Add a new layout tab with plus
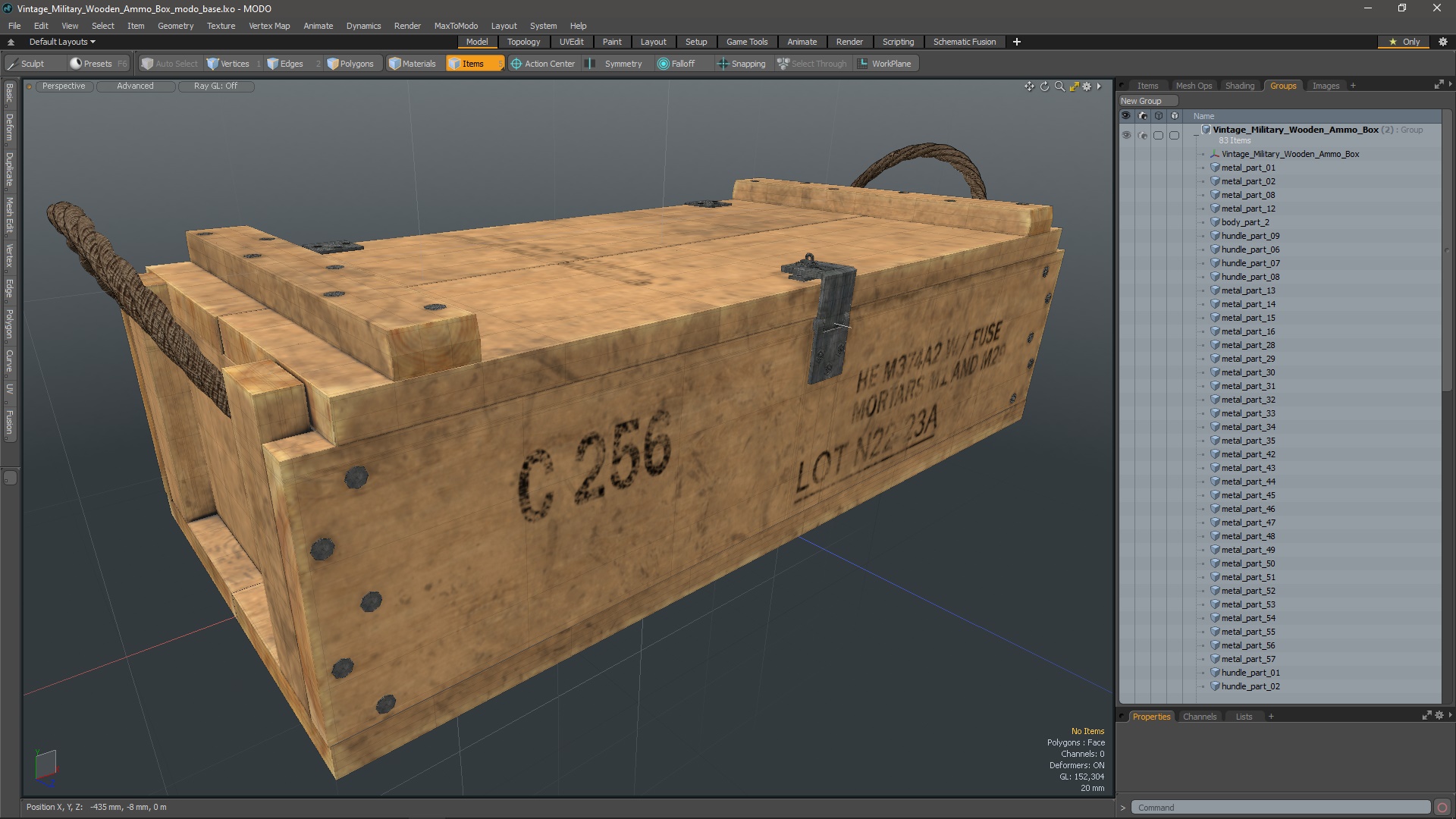 tap(1017, 42)
